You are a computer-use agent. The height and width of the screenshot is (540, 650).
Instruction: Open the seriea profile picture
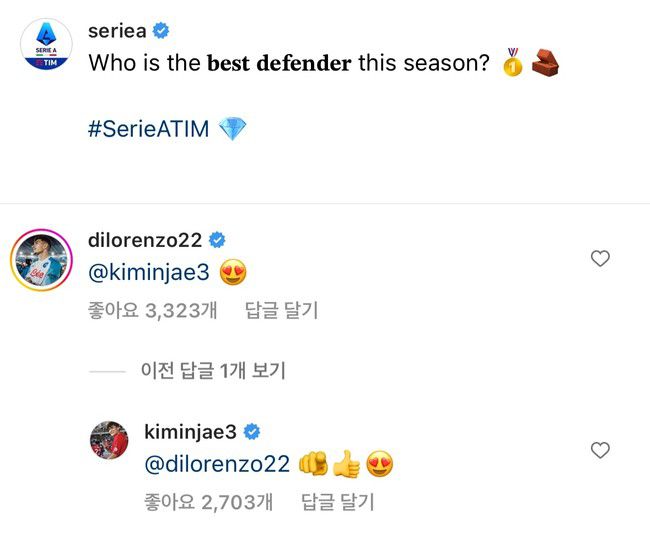tap(46, 43)
